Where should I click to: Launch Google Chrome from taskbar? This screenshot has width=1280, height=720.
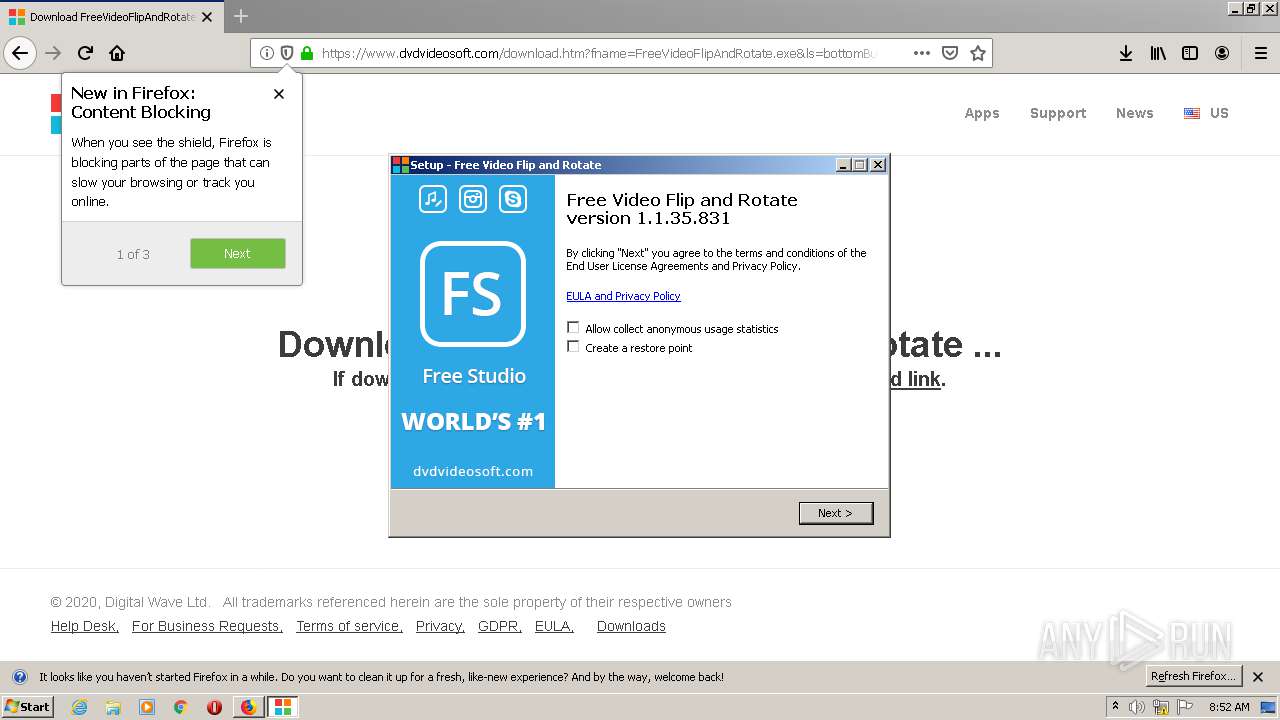[181, 707]
